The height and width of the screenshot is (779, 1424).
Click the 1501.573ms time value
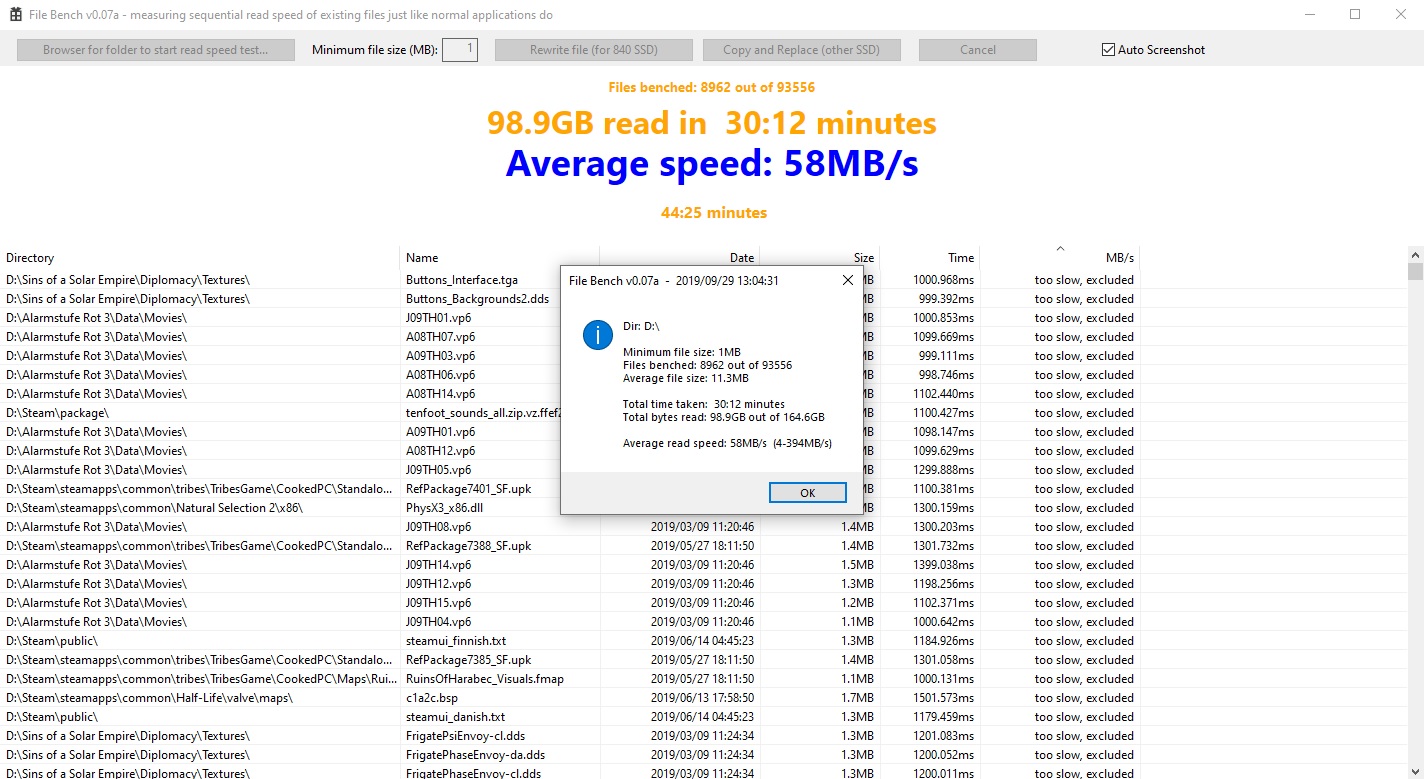click(x=943, y=698)
